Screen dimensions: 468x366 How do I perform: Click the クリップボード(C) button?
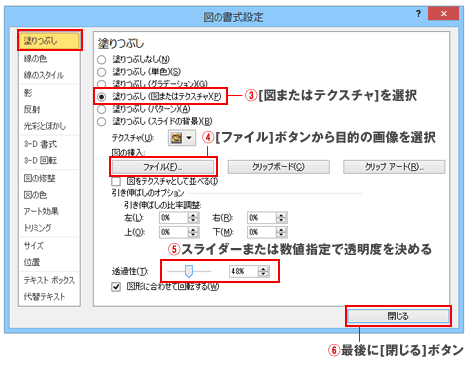point(279,167)
